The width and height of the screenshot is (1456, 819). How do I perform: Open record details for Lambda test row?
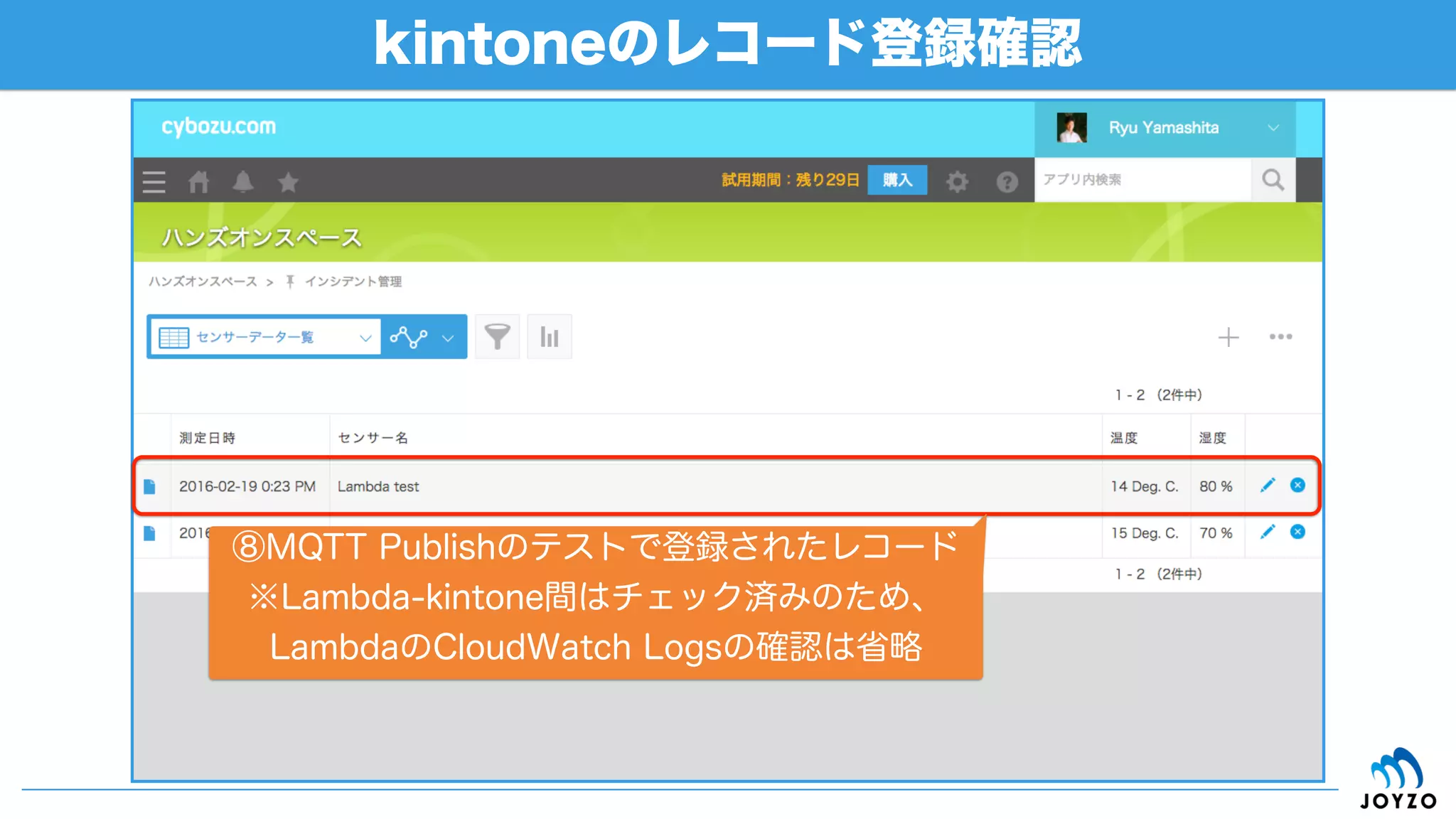[x=149, y=486]
